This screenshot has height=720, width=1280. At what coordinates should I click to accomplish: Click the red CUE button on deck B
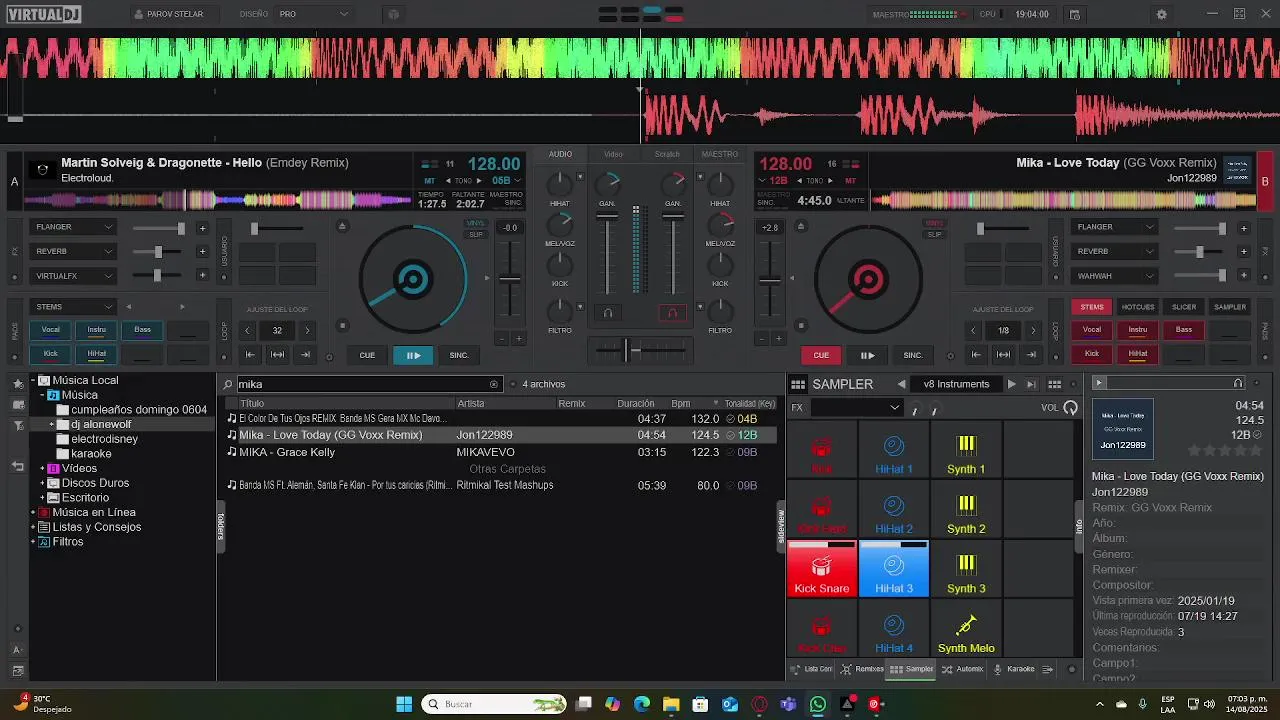click(821, 355)
